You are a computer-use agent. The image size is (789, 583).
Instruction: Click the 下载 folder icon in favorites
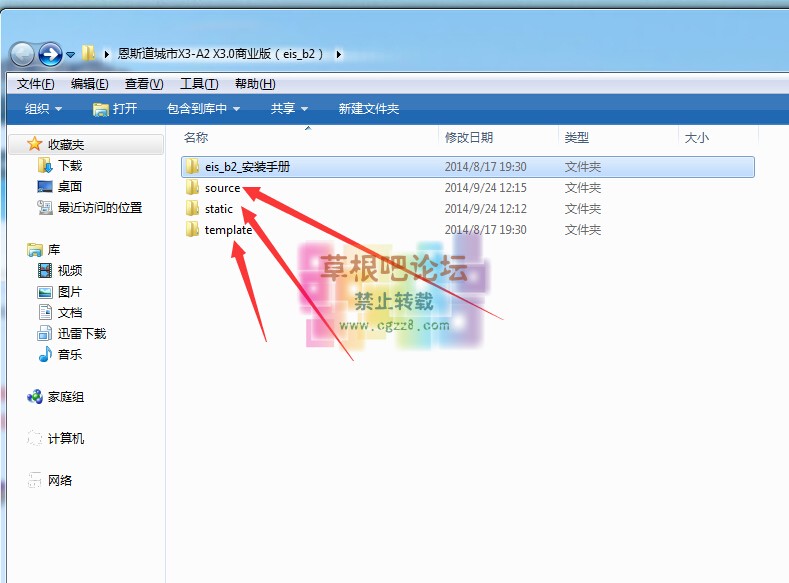pos(45,165)
